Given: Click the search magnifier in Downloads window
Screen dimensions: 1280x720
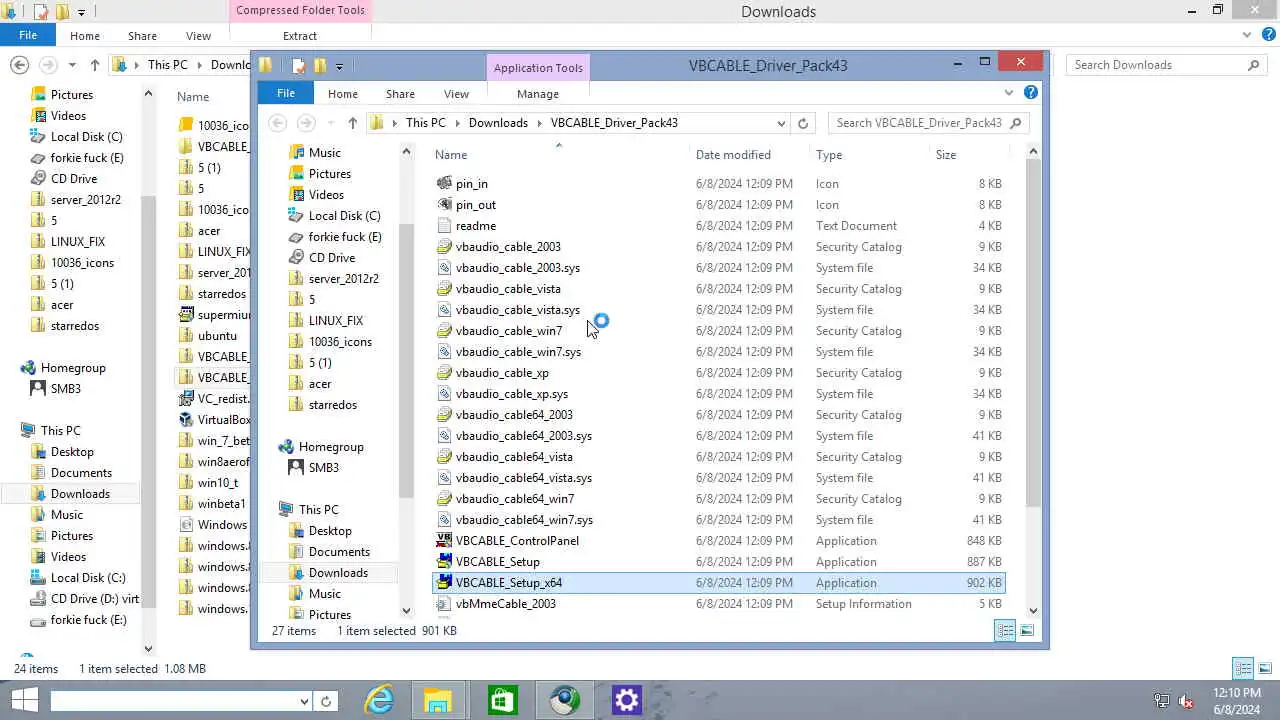Looking at the screenshot, I should 1253,65.
